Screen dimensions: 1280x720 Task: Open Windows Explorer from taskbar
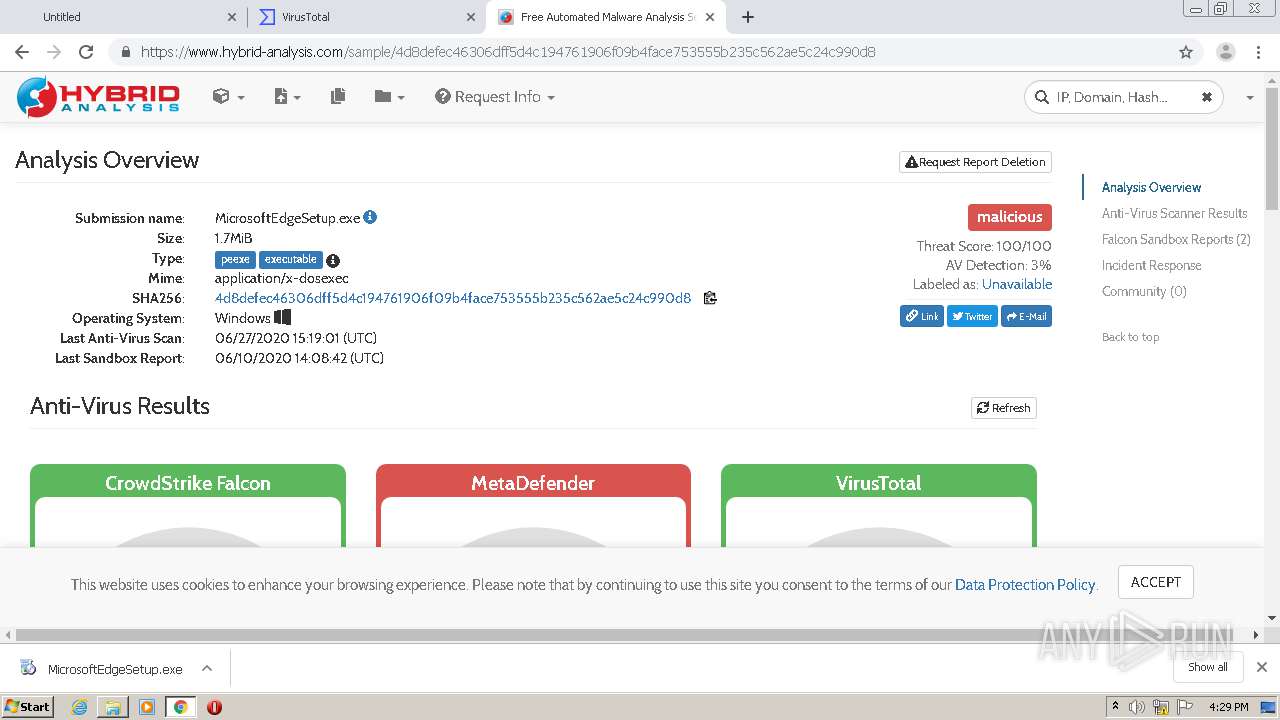point(113,707)
